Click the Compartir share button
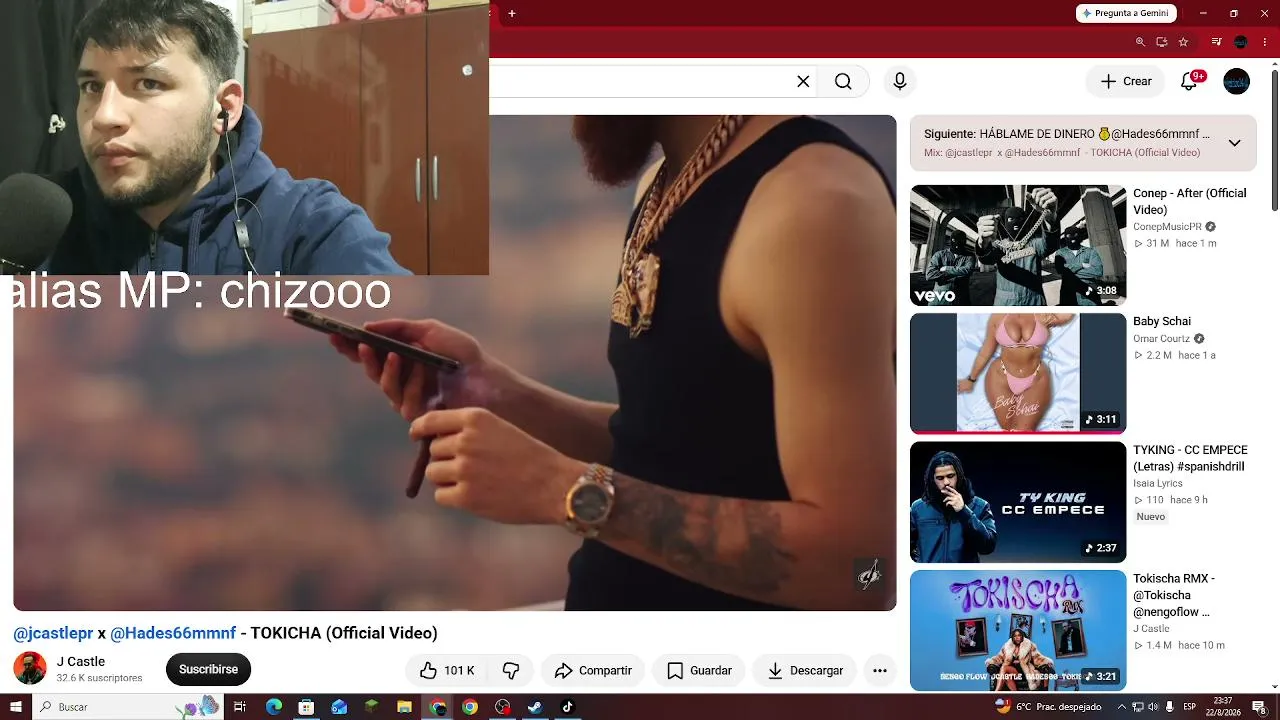The height and width of the screenshot is (720, 1280). coord(593,670)
